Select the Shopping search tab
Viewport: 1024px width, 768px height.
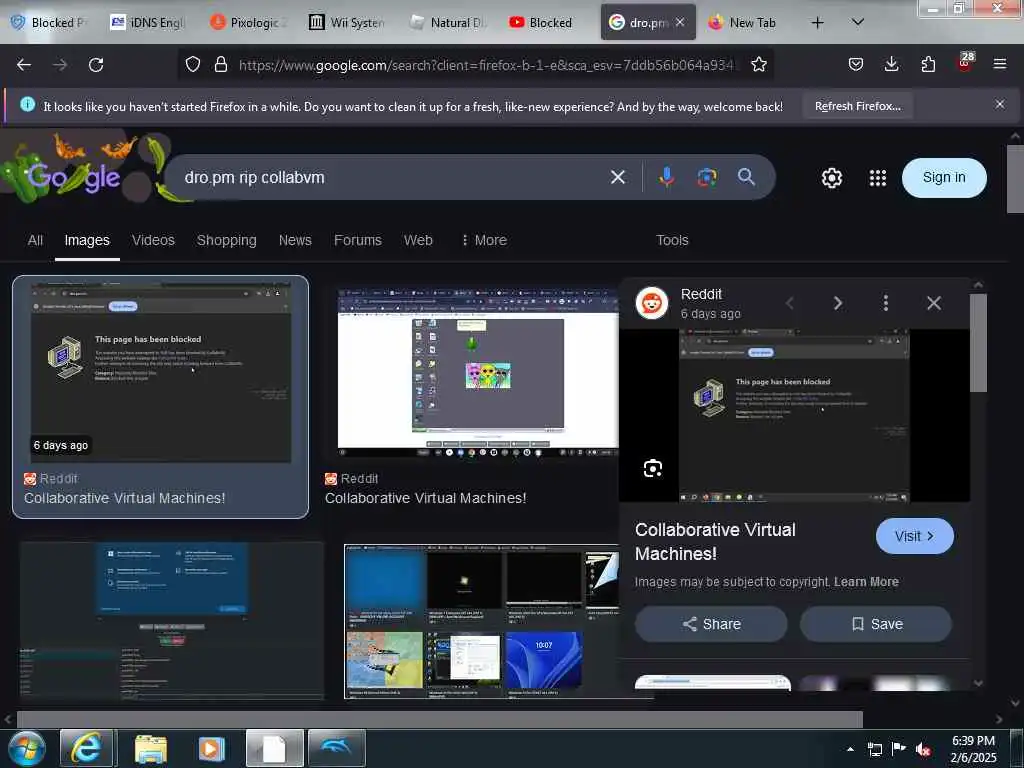(227, 240)
